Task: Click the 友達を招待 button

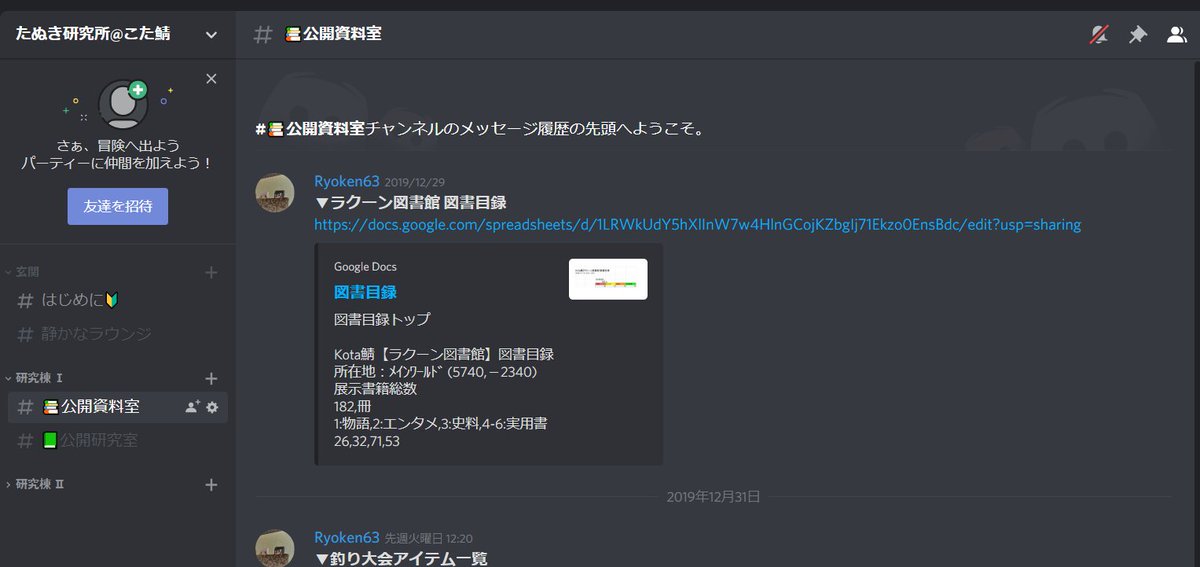Action: [x=118, y=206]
